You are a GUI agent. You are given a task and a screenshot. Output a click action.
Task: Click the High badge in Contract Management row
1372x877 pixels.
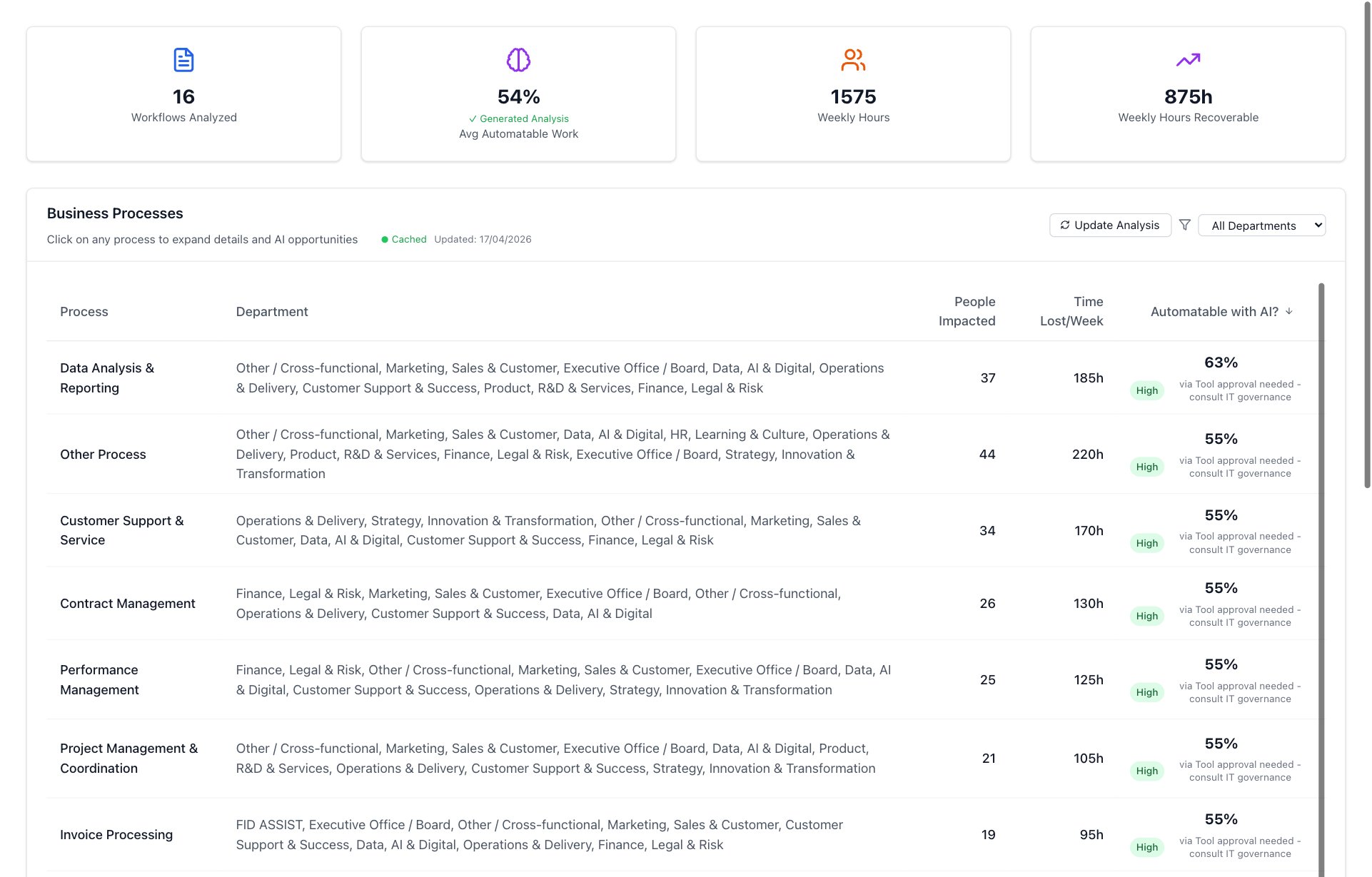[x=1146, y=616]
